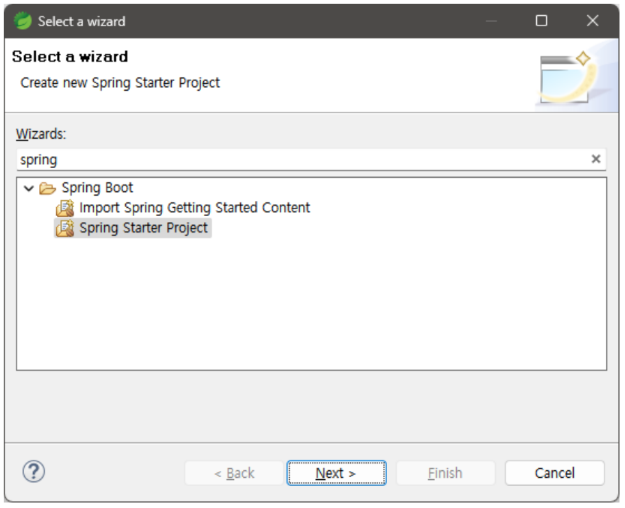The height and width of the screenshot is (508, 625).
Task: Select the Spring Starter Project entry
Action: [x=143, y=228]
